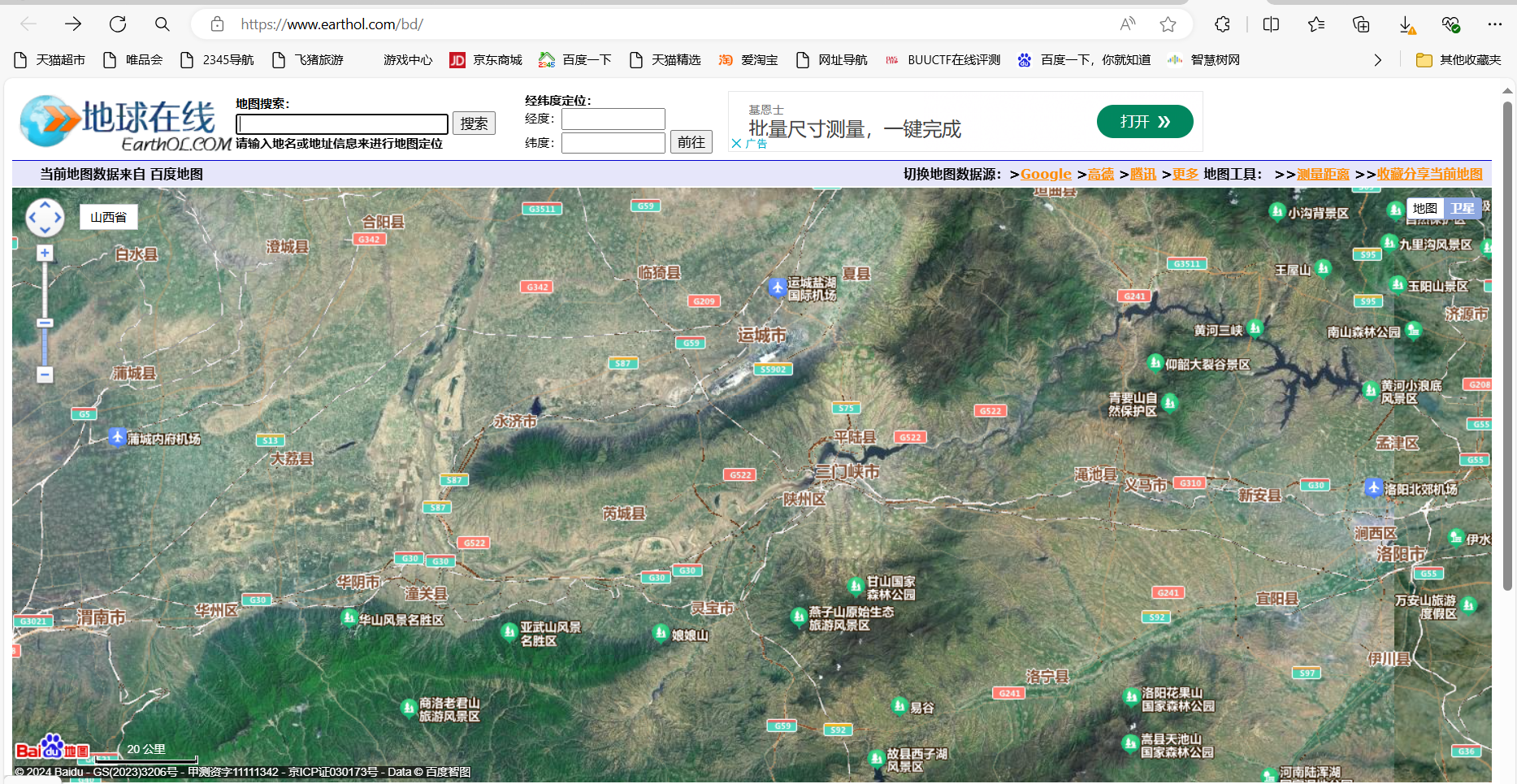Open the 百度一下 bookmark
The image size is (1517, 784).
pos(575,60)
